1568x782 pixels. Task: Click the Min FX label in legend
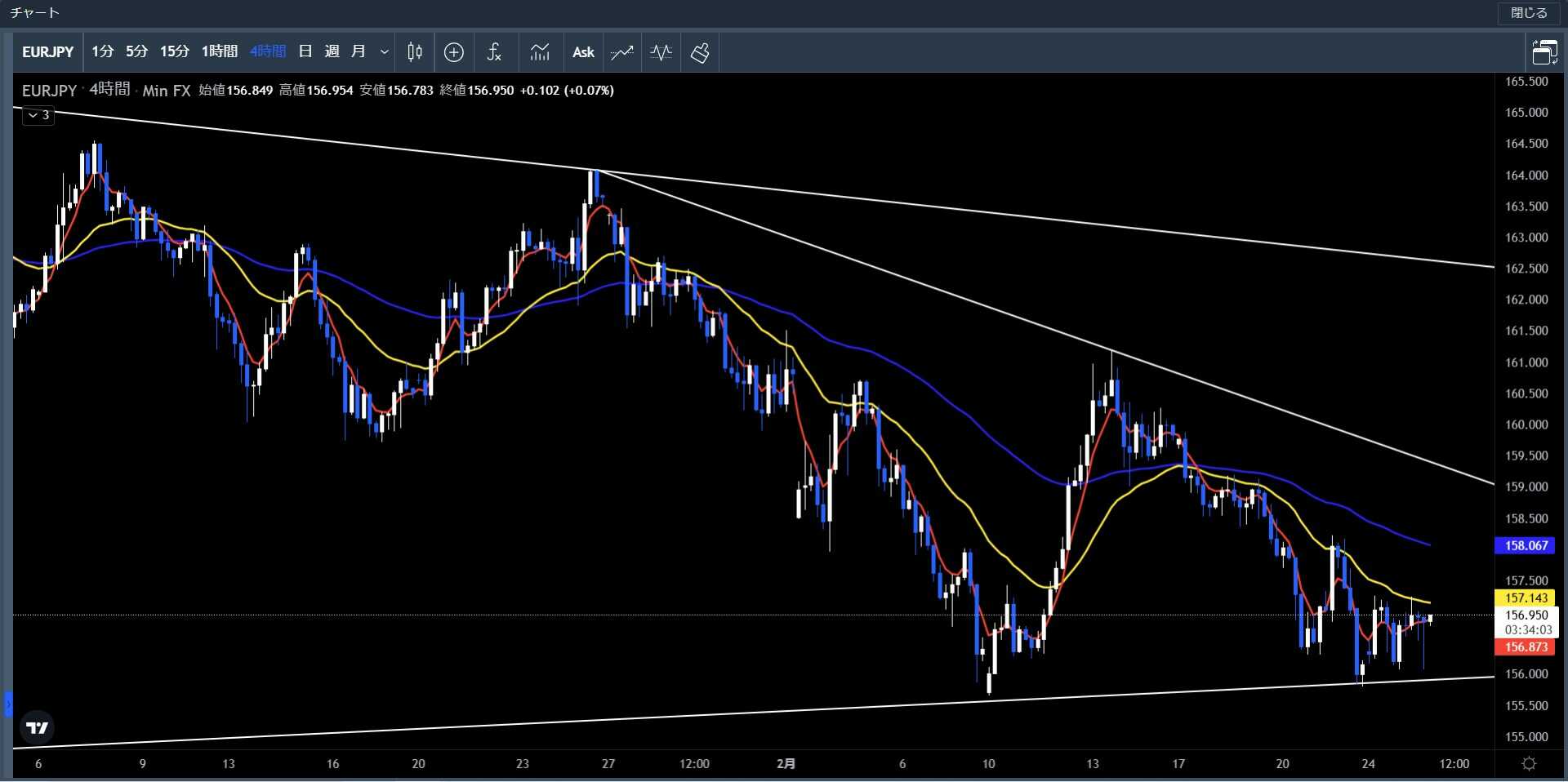pos(167,91)
